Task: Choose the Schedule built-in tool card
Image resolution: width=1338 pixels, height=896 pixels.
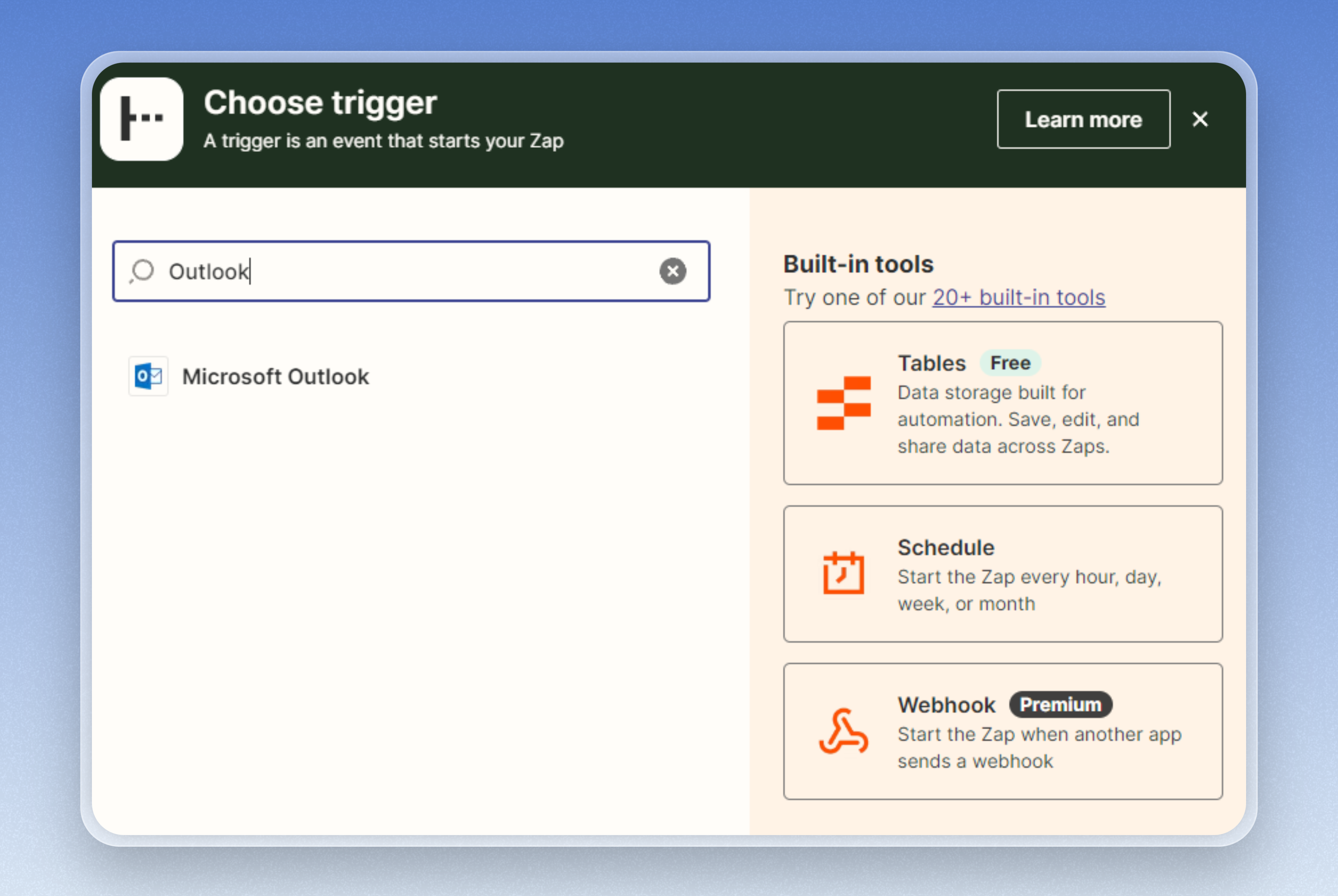Action: pos(1003,573)
